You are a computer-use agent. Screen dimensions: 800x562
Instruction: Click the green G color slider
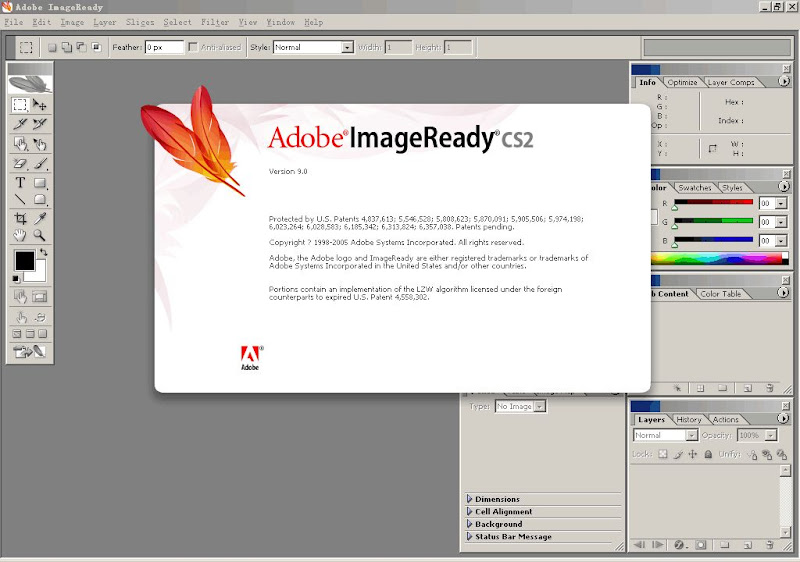point(713,221)
